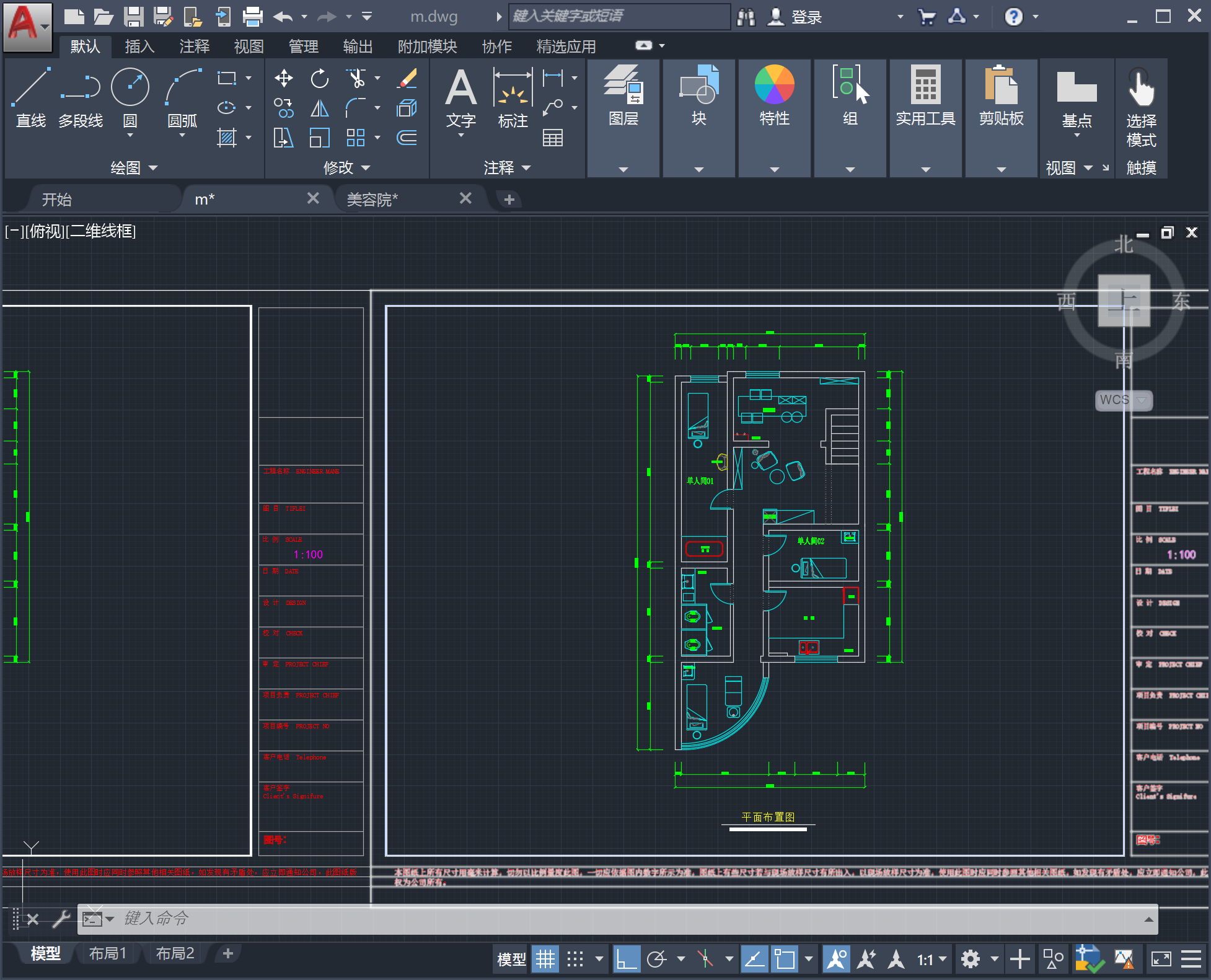Click the Rotate tool icon
This screenshot has height=980, width=1211.
[x=320, y=78]
